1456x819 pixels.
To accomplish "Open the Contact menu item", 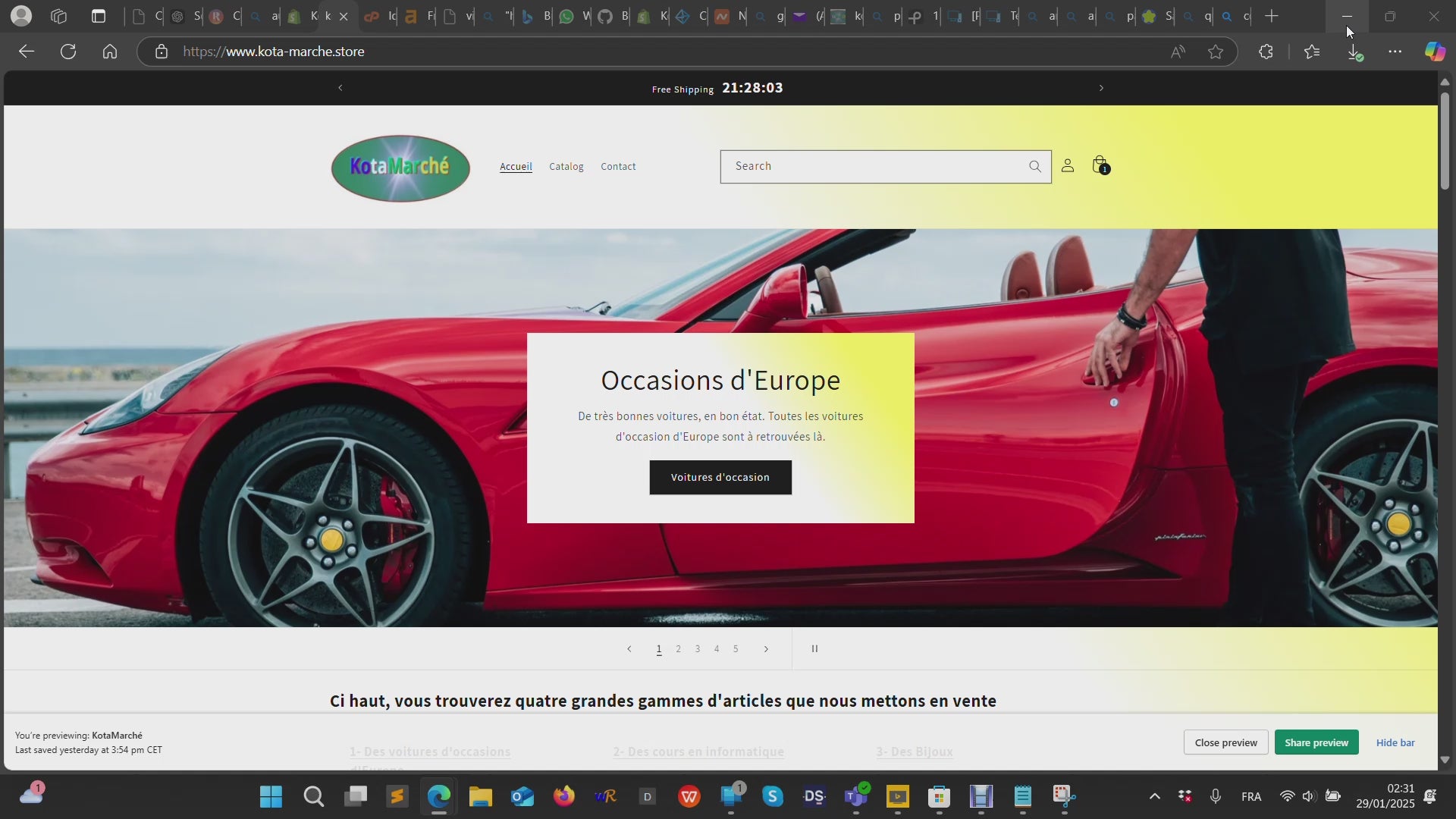I will coord(619,167).
